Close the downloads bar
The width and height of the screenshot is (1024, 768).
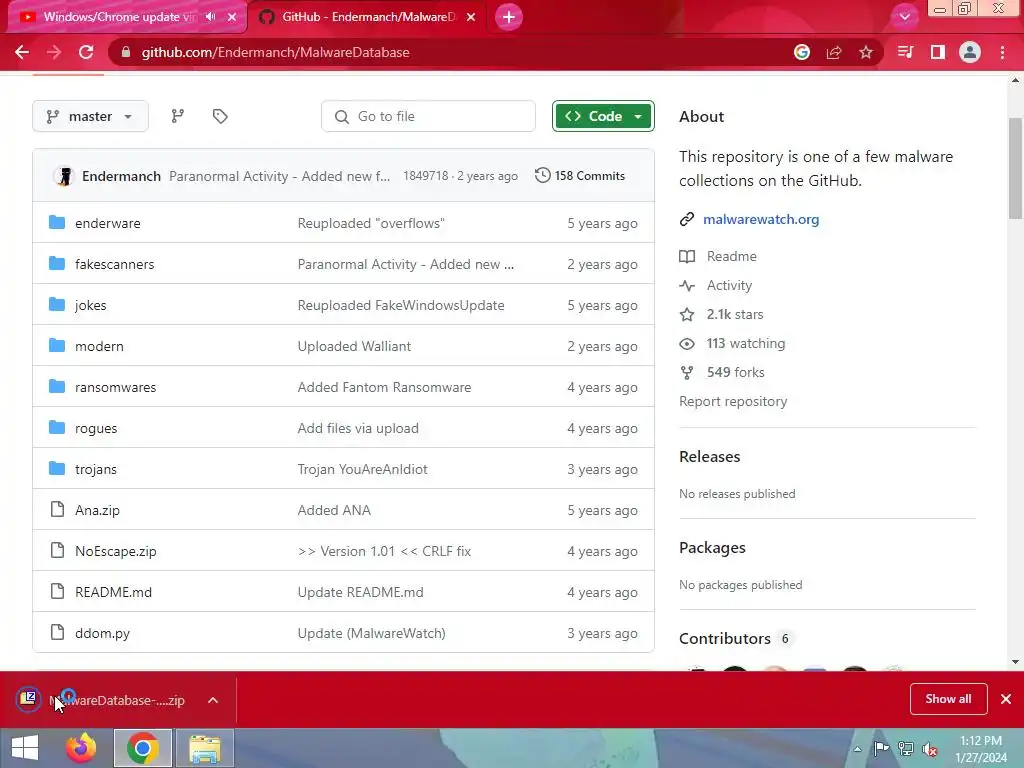click(1006, 699)
